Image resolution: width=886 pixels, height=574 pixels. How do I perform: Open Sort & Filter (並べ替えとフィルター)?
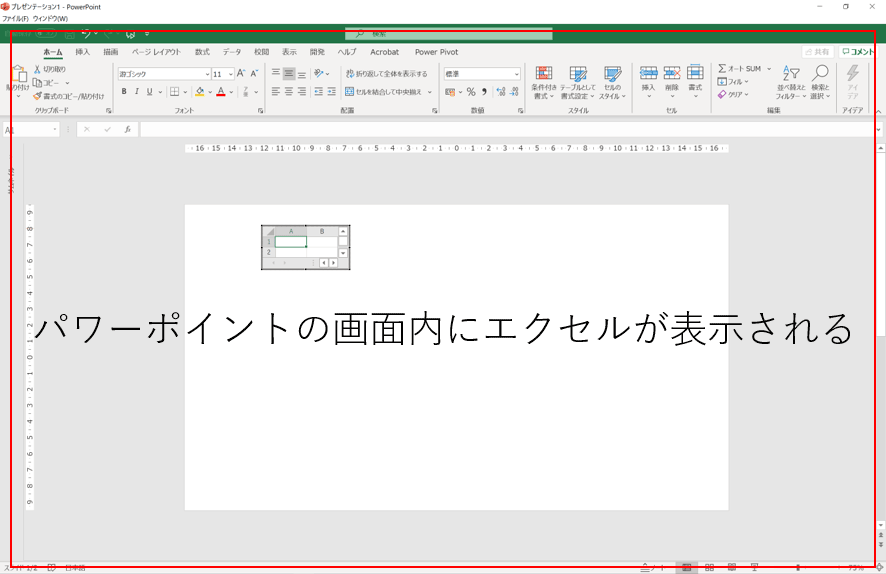pos(791,82)
